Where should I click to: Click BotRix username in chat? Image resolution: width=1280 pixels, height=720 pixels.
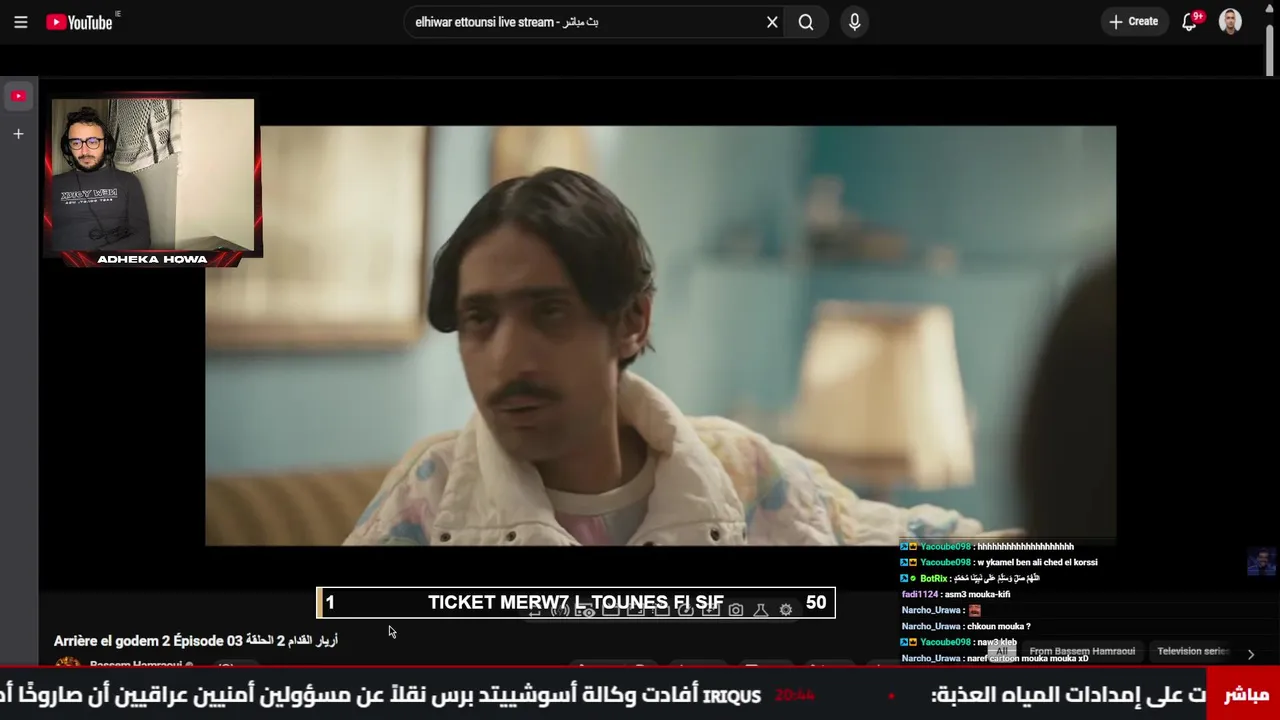point(933,578)
